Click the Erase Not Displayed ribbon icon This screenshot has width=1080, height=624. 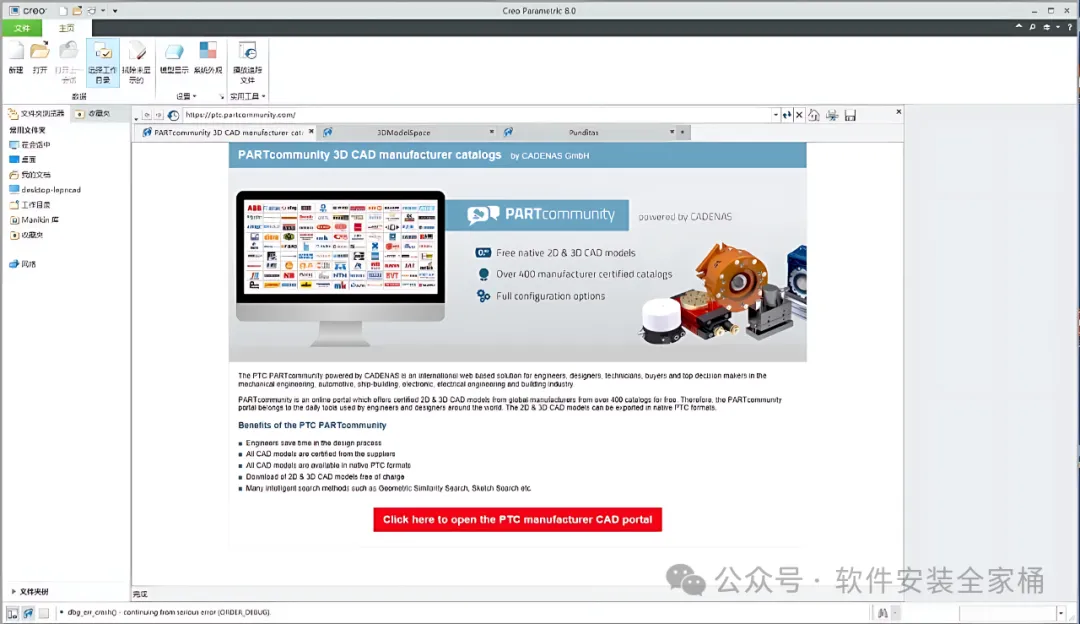pyautogui.click(x=136, y=62)
